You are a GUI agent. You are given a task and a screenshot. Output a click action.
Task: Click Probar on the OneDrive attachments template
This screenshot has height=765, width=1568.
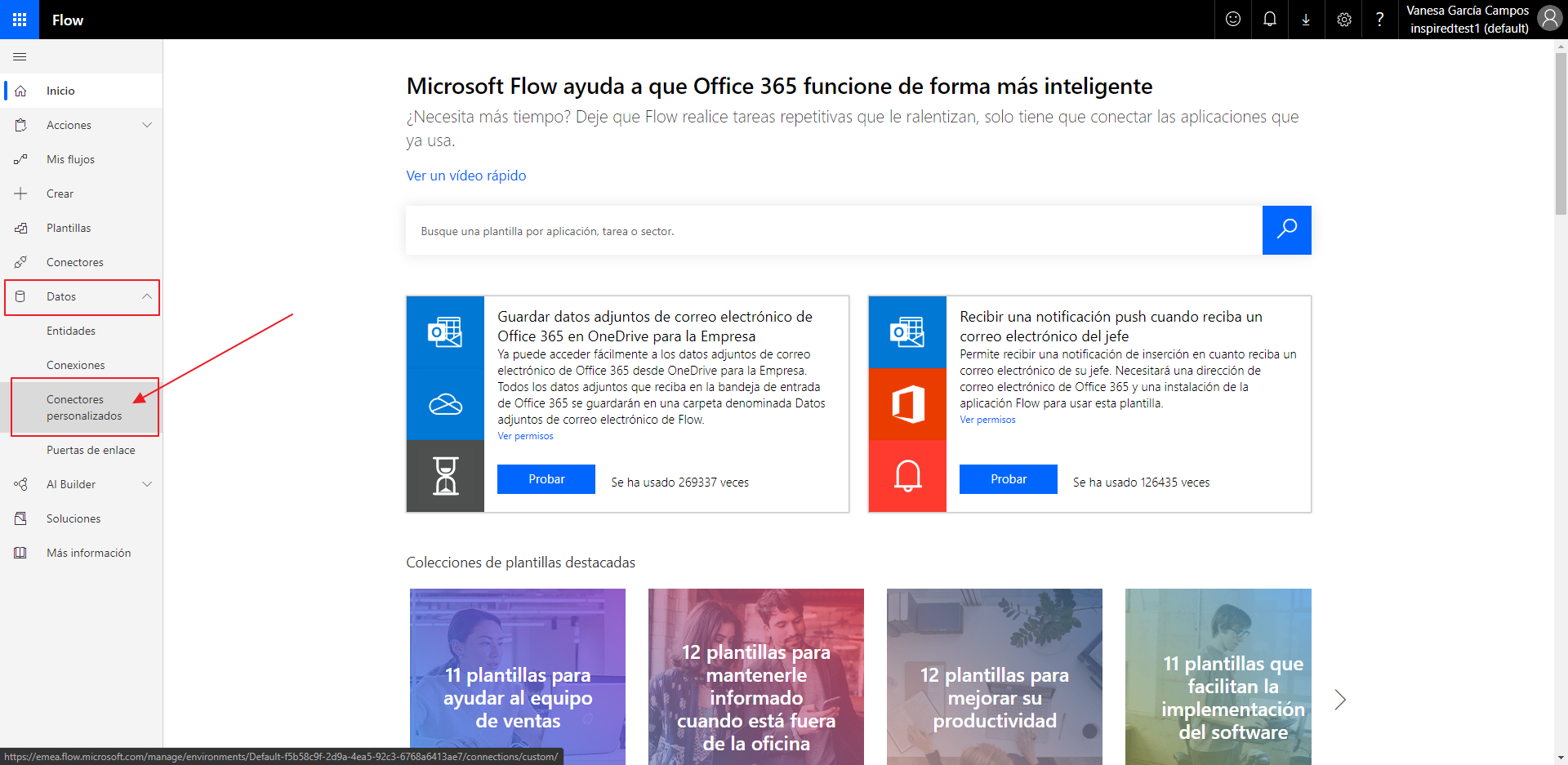pos(546,479)
